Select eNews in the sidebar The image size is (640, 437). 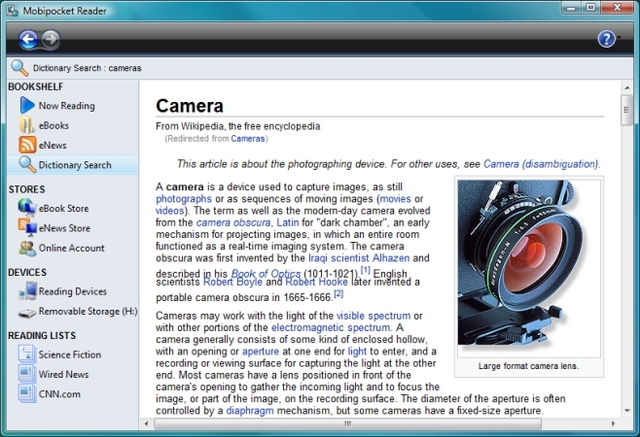point(52,145)
